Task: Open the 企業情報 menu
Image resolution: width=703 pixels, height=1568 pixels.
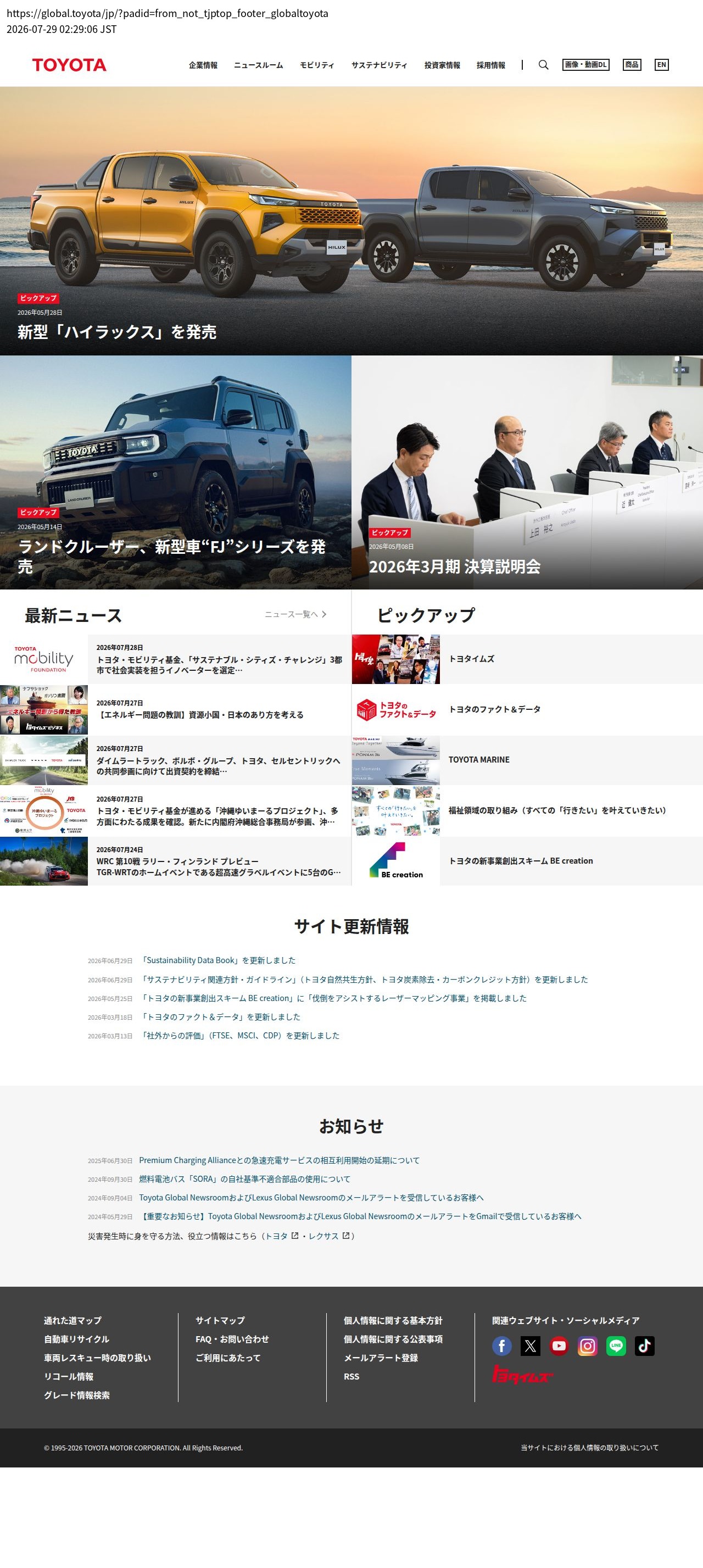Action: coord(203,65)
